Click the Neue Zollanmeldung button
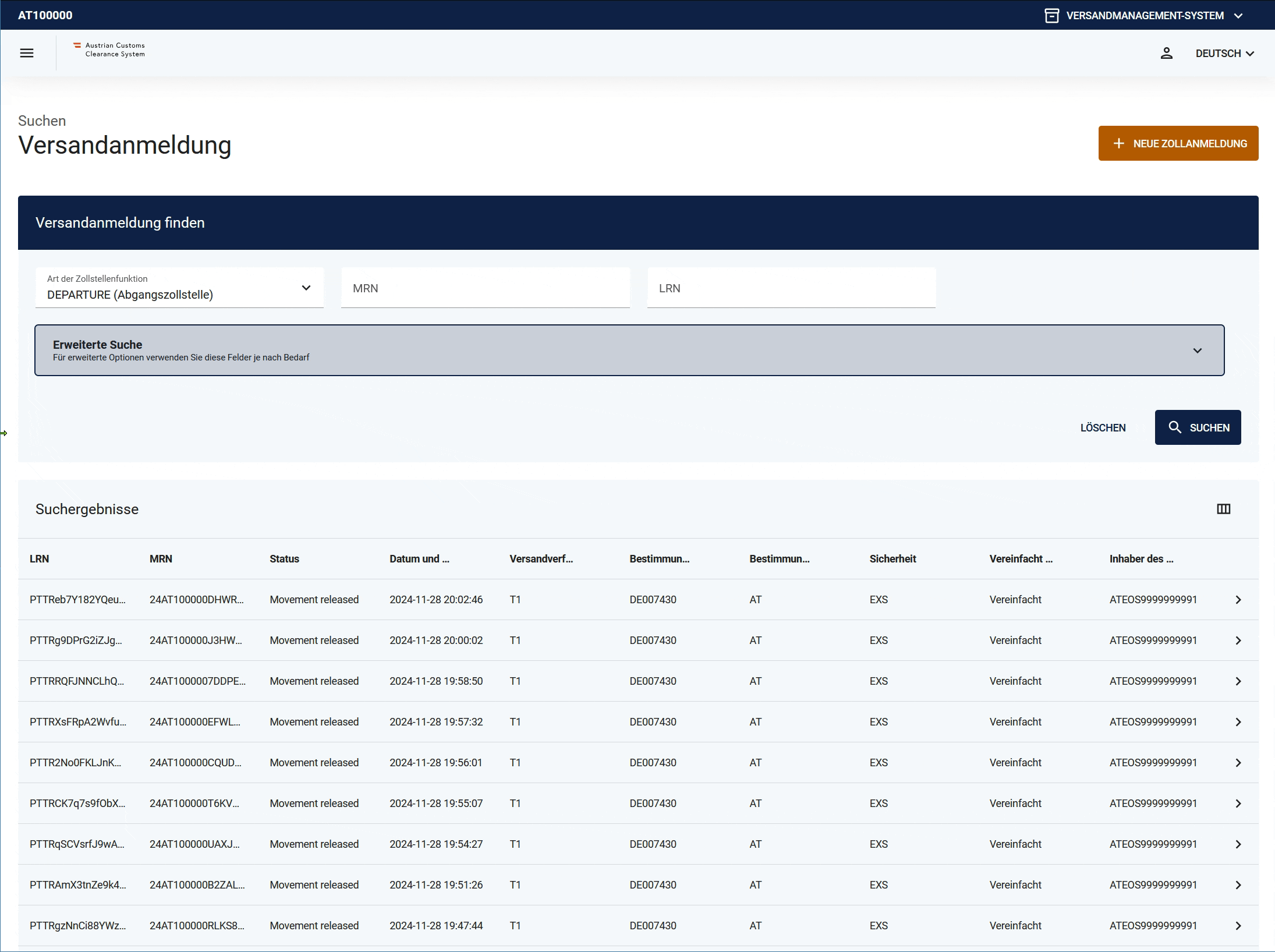 [1178, 143]
